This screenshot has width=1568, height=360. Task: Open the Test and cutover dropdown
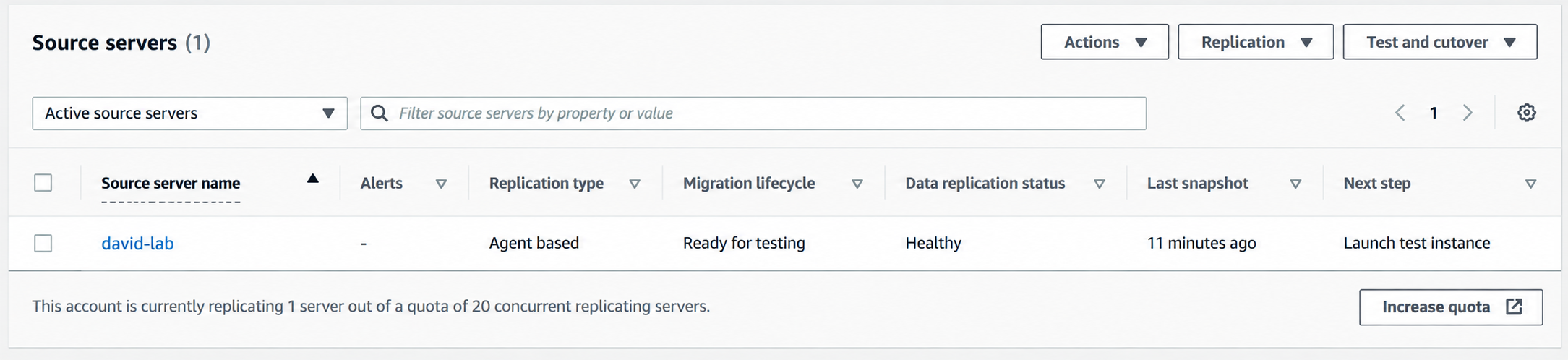(1440, 42)
